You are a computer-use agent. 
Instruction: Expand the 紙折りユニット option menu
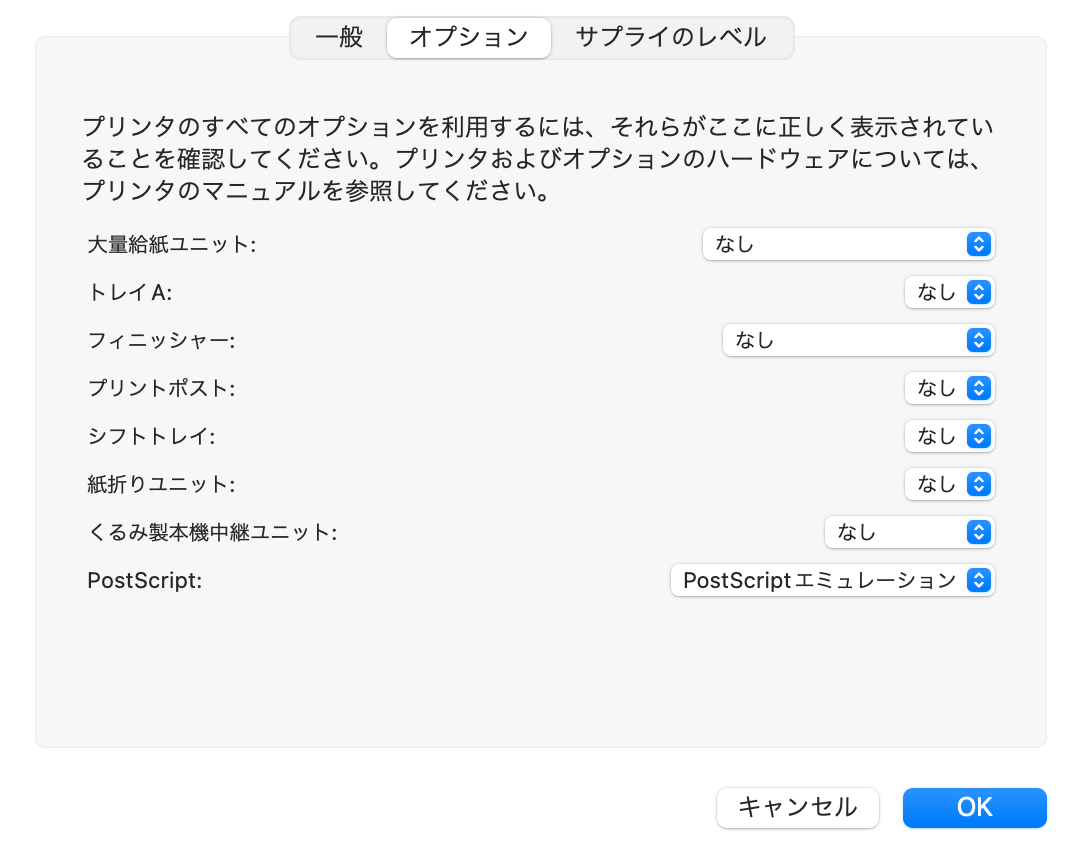pyautogui.click(x=949, y=484)
